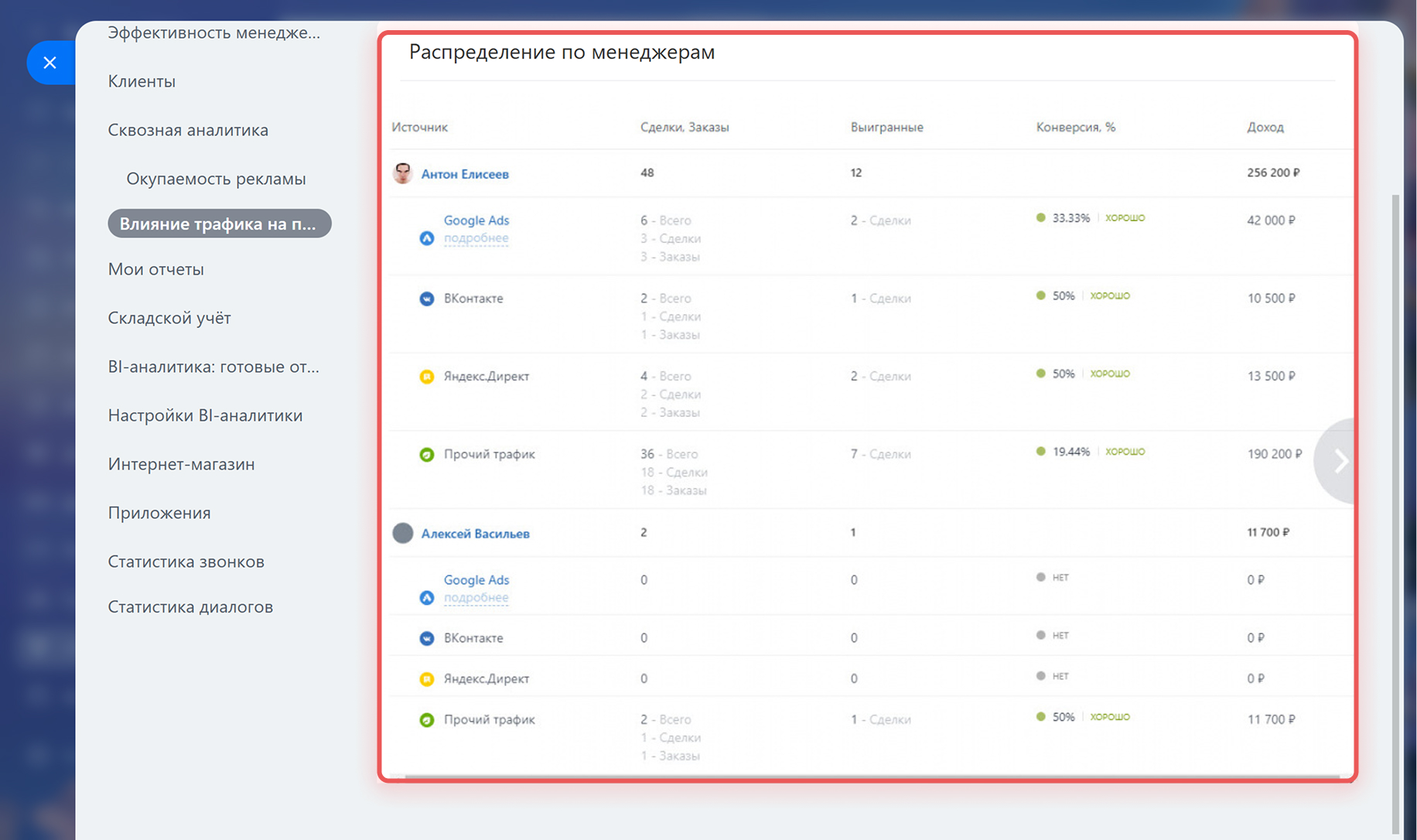Open Настройки BI-аналитики item

tap(205, 415)
